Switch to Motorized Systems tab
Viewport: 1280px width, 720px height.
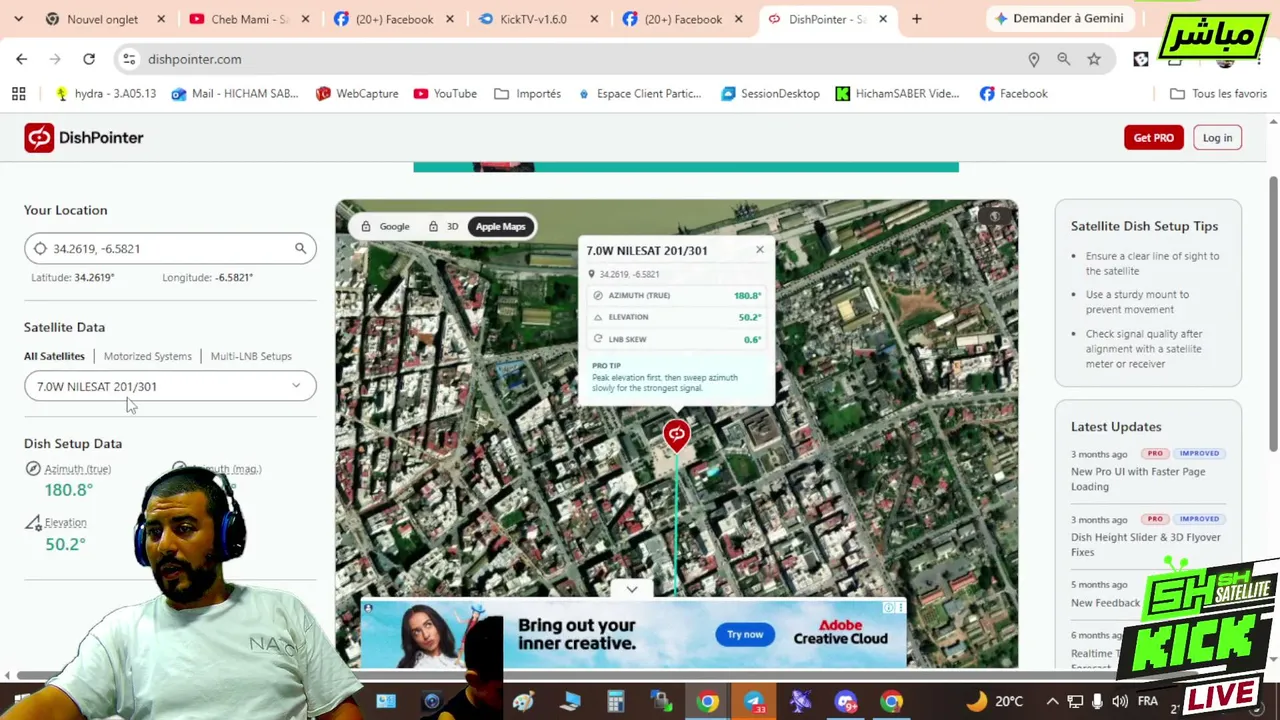[147, 356]
